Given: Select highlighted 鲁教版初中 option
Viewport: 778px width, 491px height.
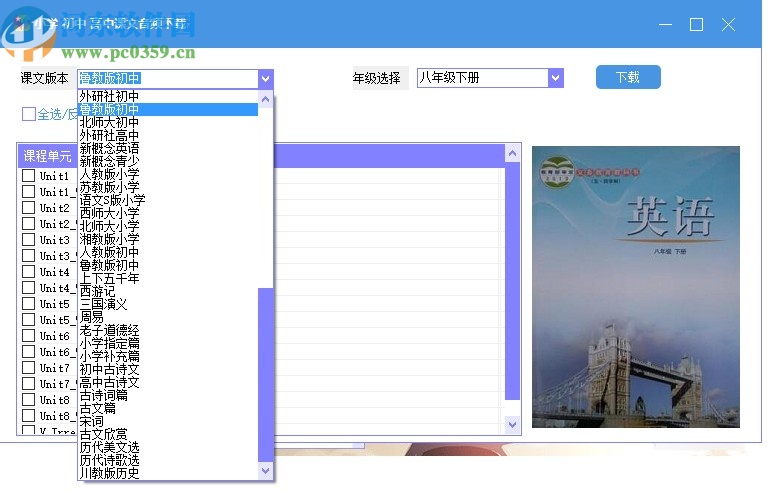Looking at the screenshot, I should click(x=168, y=109).
